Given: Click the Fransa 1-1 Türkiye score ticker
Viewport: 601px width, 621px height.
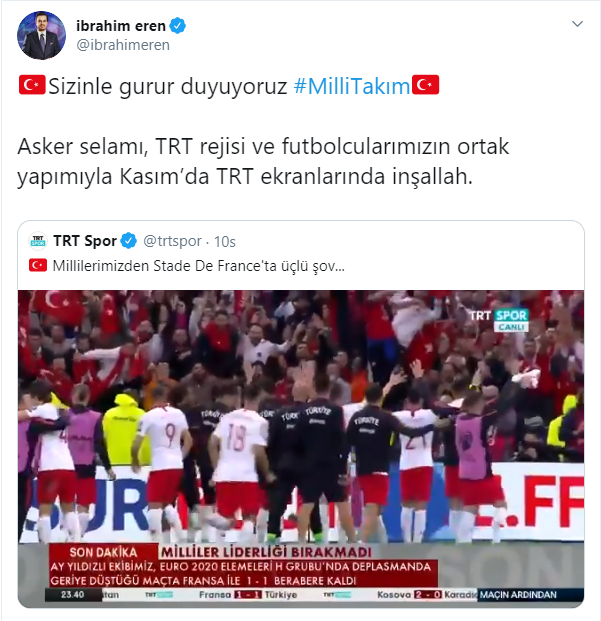Looking at the screenshot, I should [248, 595].
